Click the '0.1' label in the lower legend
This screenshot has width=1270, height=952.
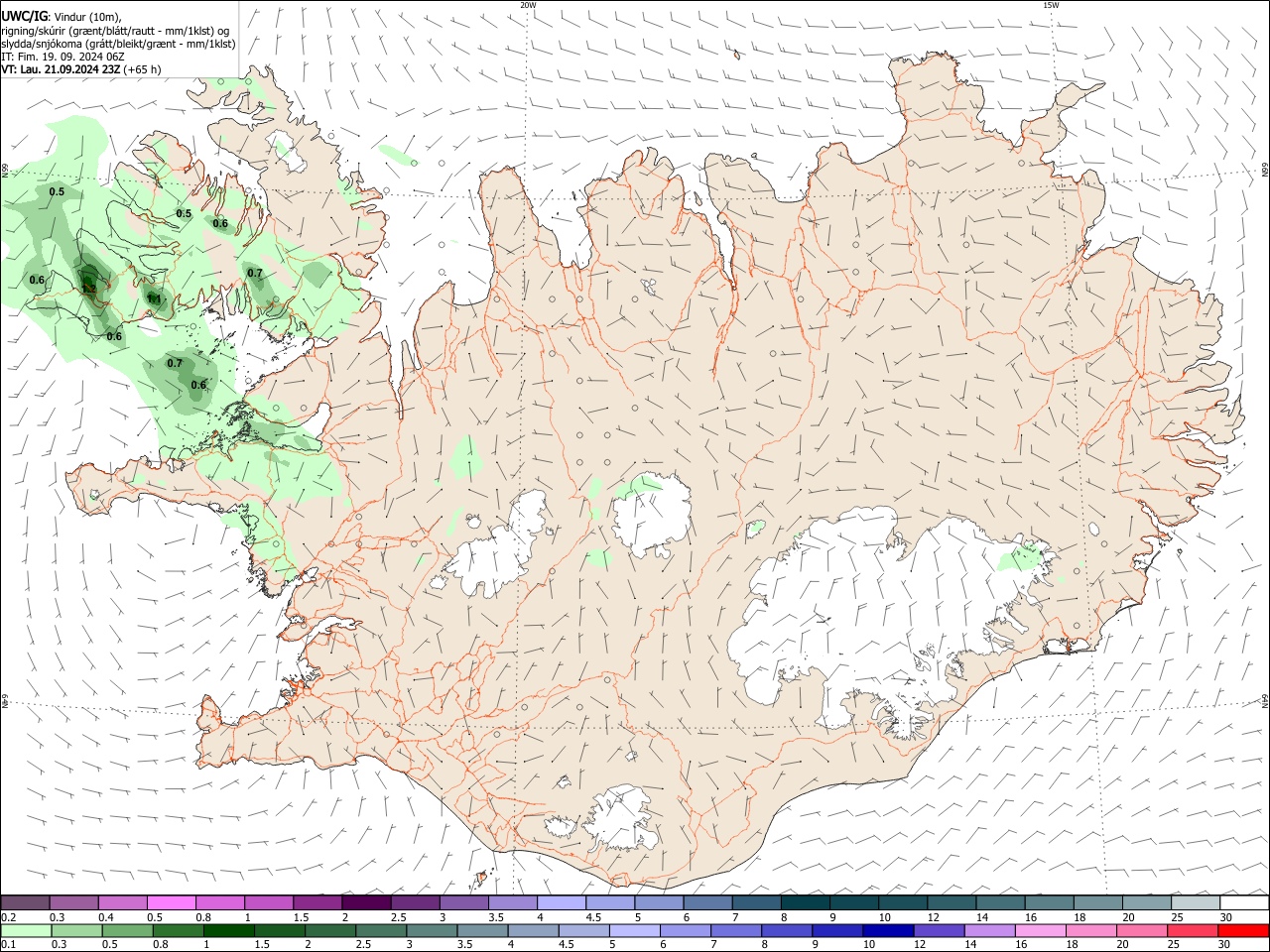(x=9, y=945)
